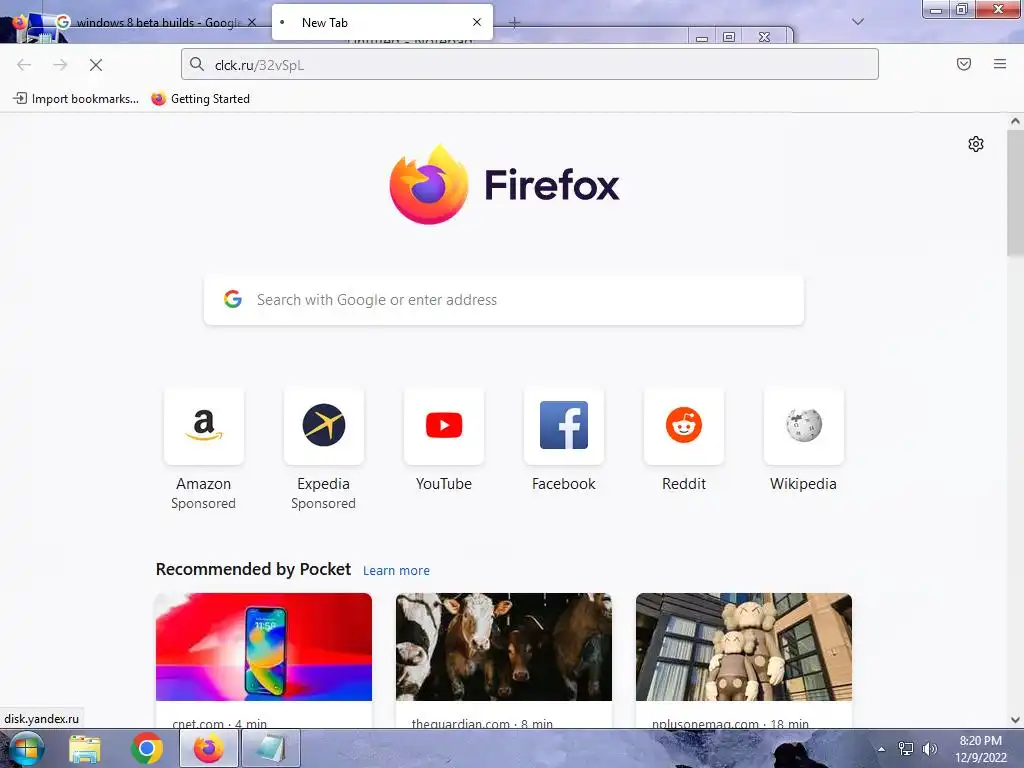Image resolution: width=1024 pixels, height=768 pixels.
Task: Focus the Search with Google box
Action: coord(504,300)
